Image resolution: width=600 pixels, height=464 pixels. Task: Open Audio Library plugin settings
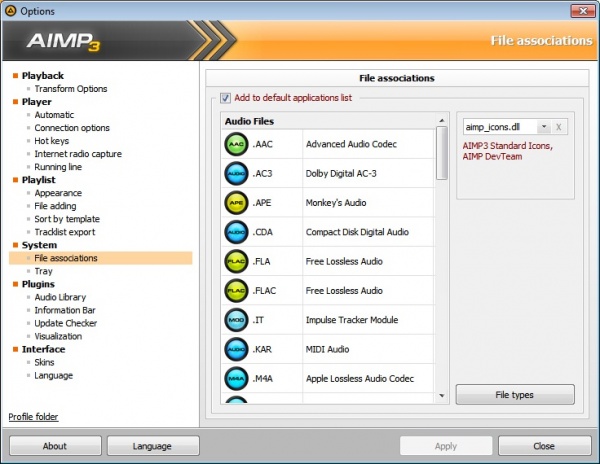point(60,297)
